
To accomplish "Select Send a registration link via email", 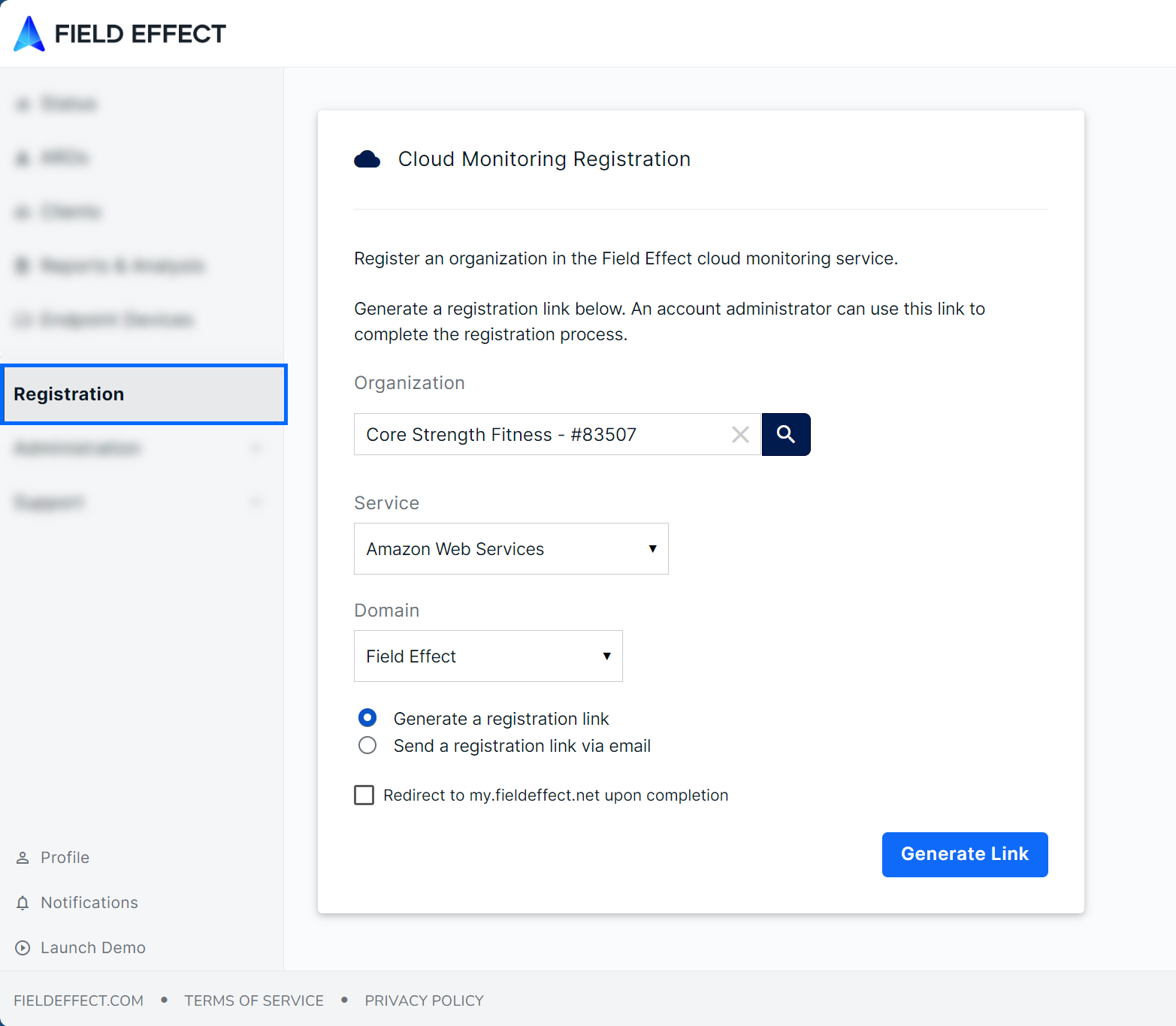I will tap(367, 745).
